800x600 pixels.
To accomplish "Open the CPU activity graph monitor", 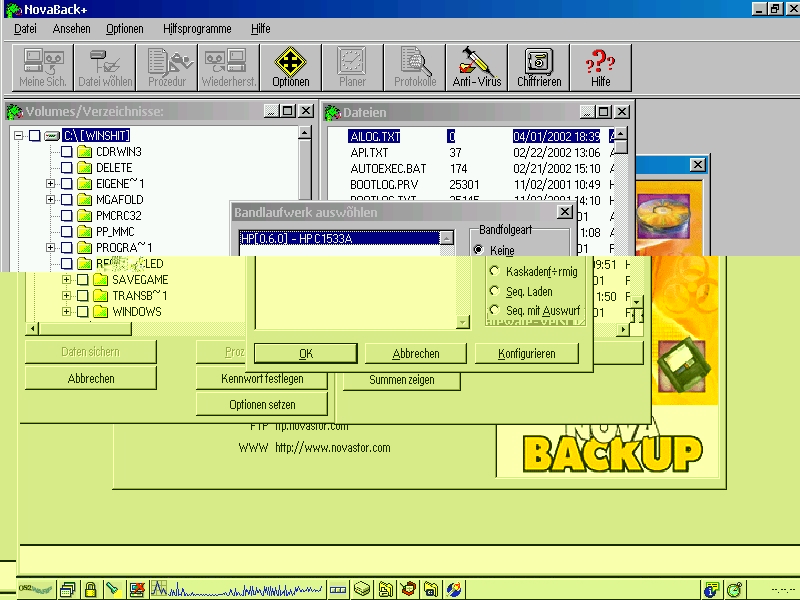I will [237, 590].
